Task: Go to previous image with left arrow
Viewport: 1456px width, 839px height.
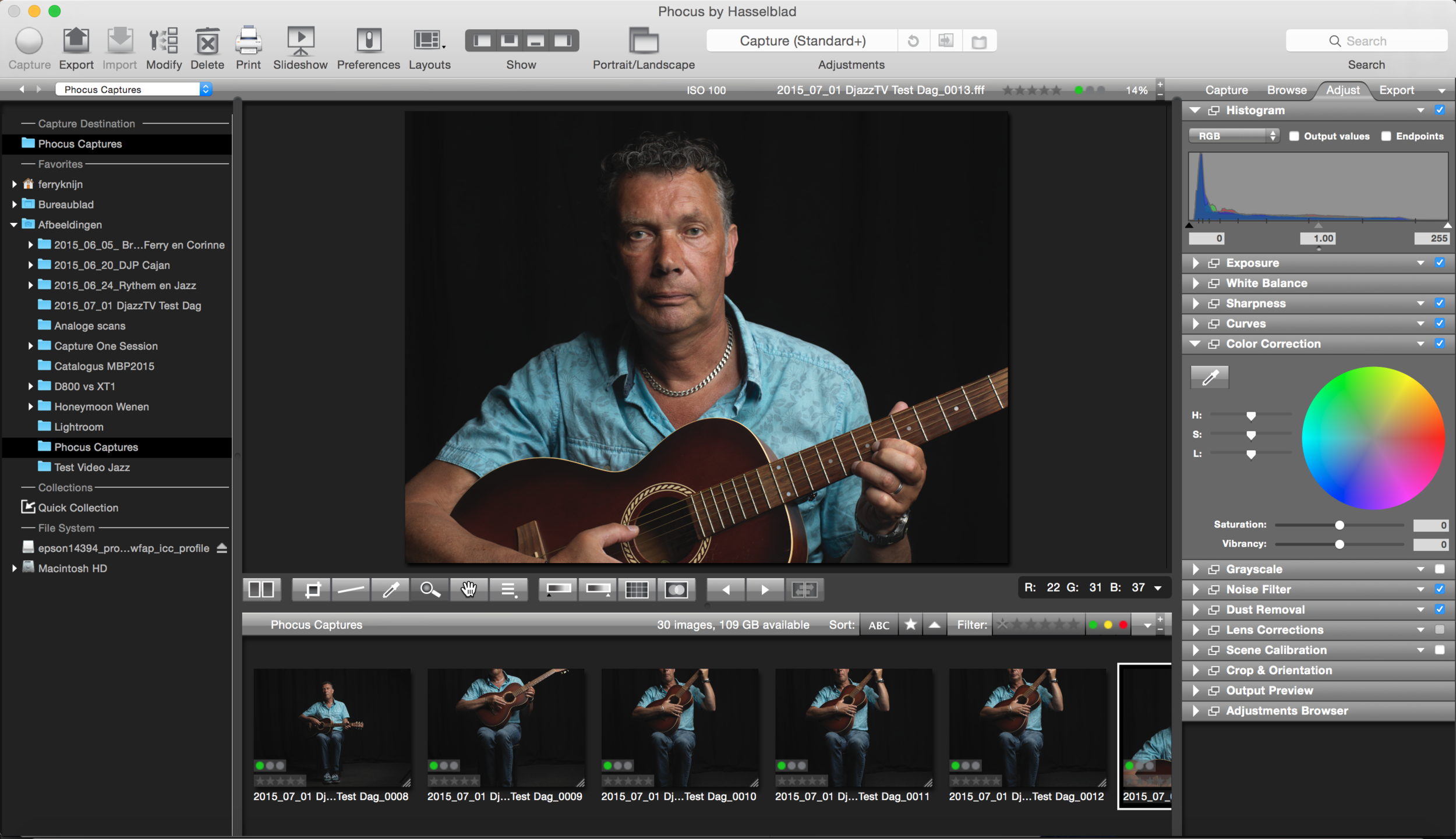Action: pyautogui.click(x=726, y=589)
